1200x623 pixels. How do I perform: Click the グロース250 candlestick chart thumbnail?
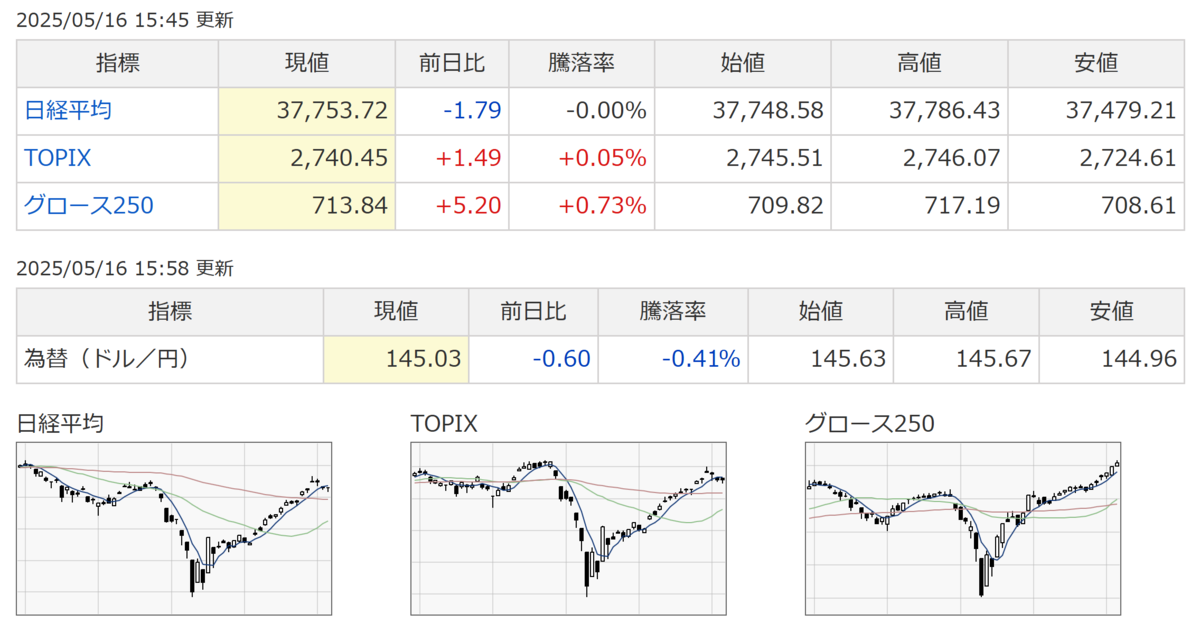coord(963,530)
